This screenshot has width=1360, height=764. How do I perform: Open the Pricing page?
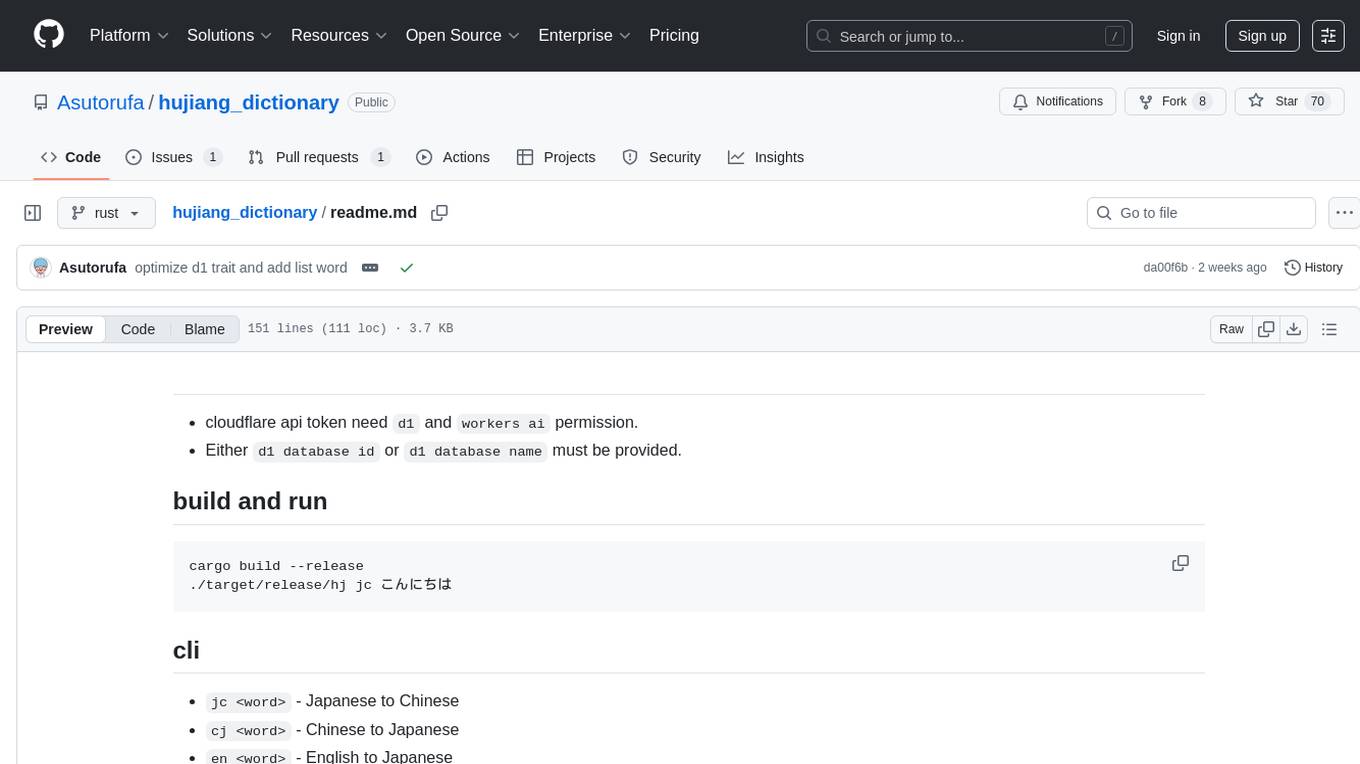click(x=674, y=35)
